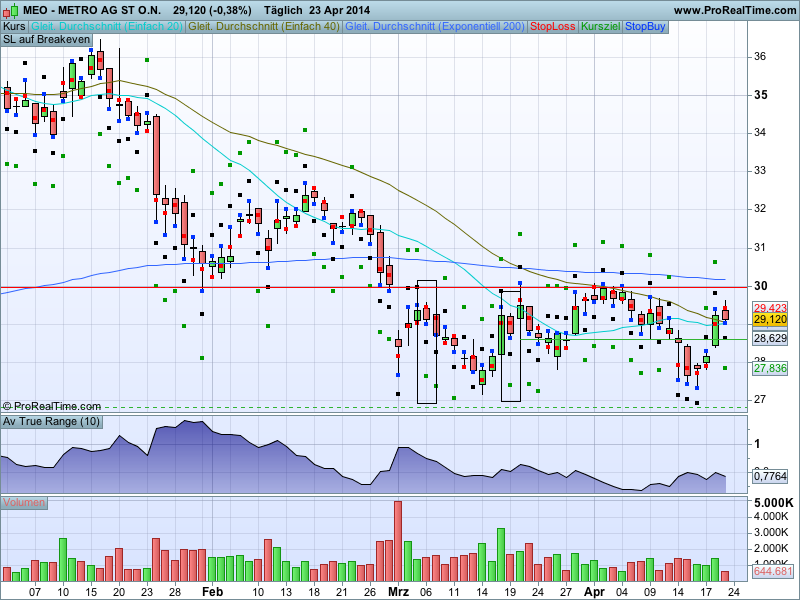Viewport: 800px width, 600px height.
Task: Click the red 29,423 price tag
Action: pyautogui.click(x=771, y=308)
